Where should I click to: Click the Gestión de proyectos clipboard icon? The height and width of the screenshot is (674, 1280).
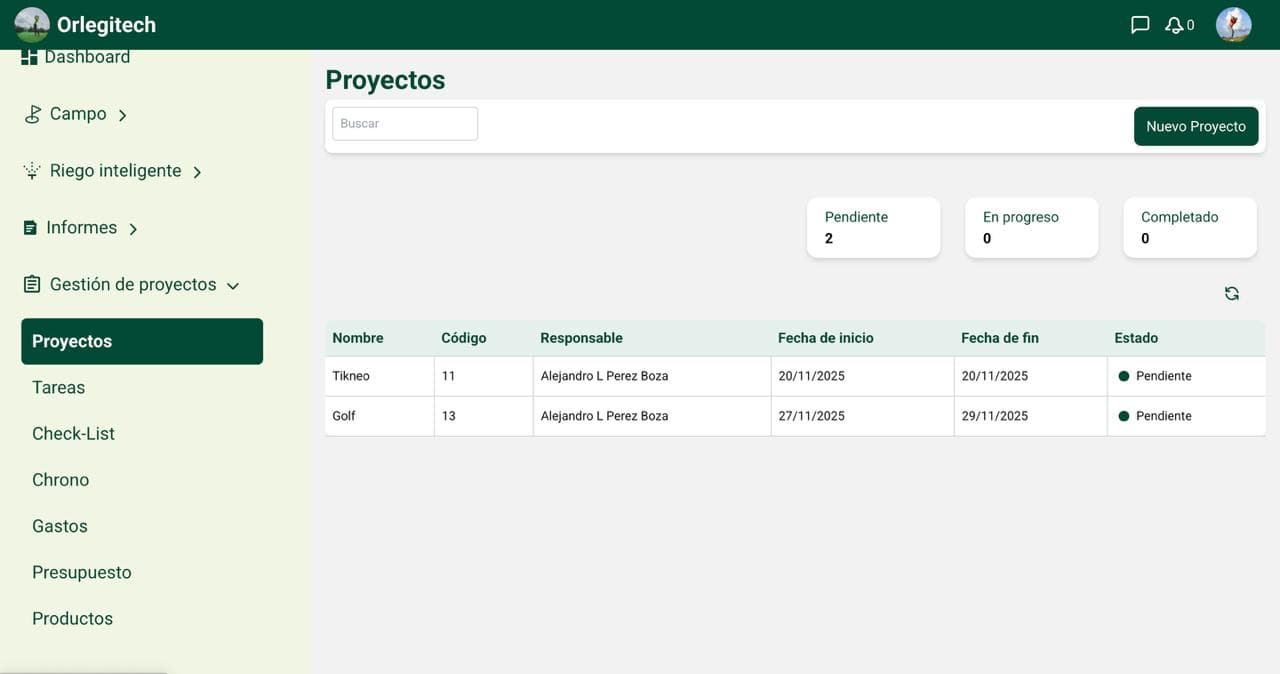[x=31, y=284]
